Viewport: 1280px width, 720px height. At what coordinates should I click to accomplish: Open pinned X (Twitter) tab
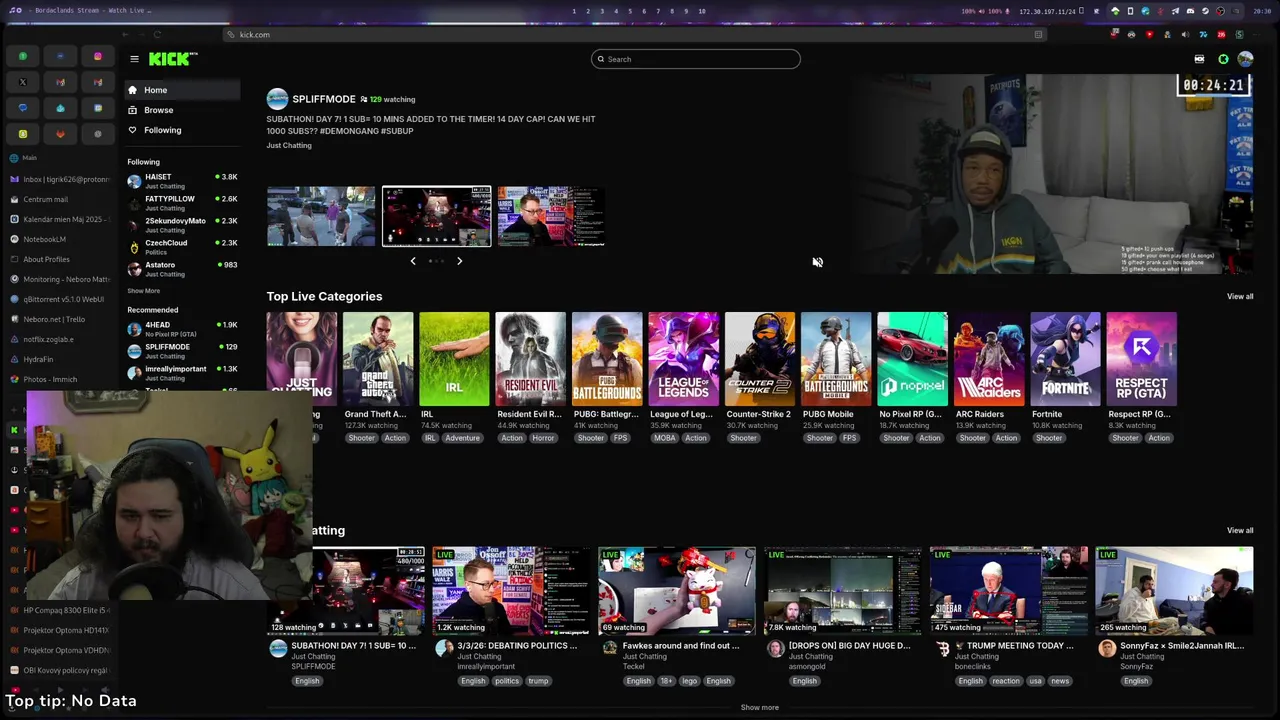coord(23,82)
